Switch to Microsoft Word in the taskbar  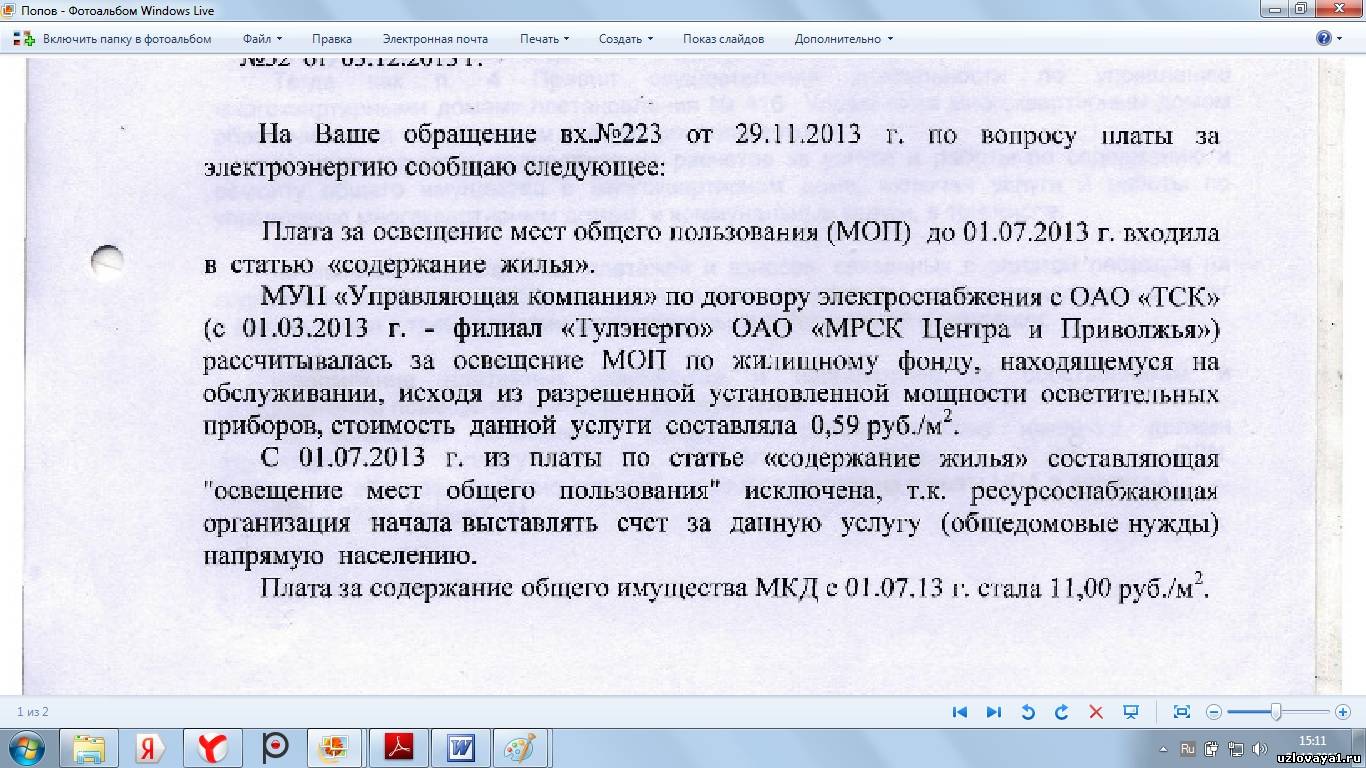point(460,748)
